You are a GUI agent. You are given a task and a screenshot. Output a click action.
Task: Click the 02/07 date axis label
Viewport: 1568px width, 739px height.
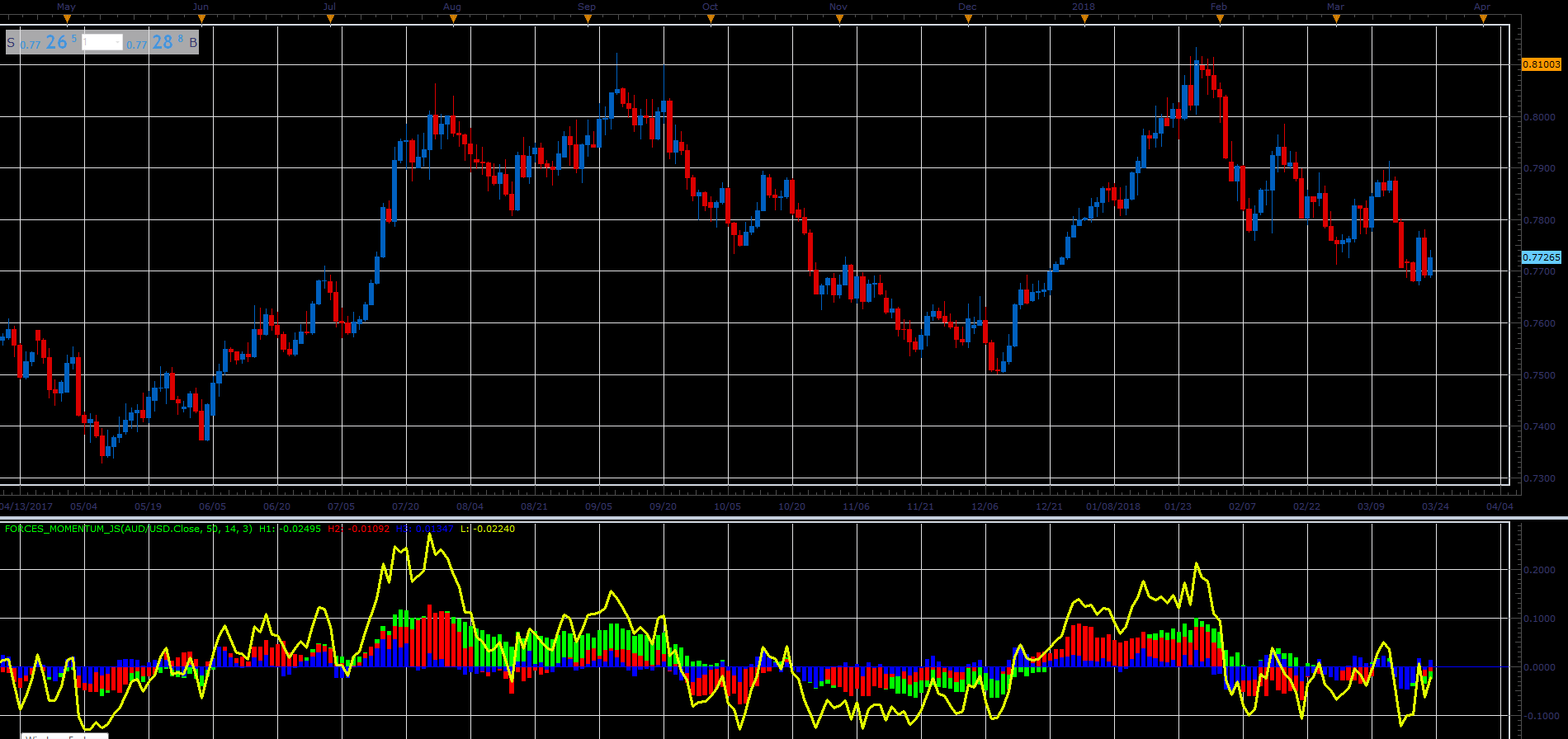1242,506
